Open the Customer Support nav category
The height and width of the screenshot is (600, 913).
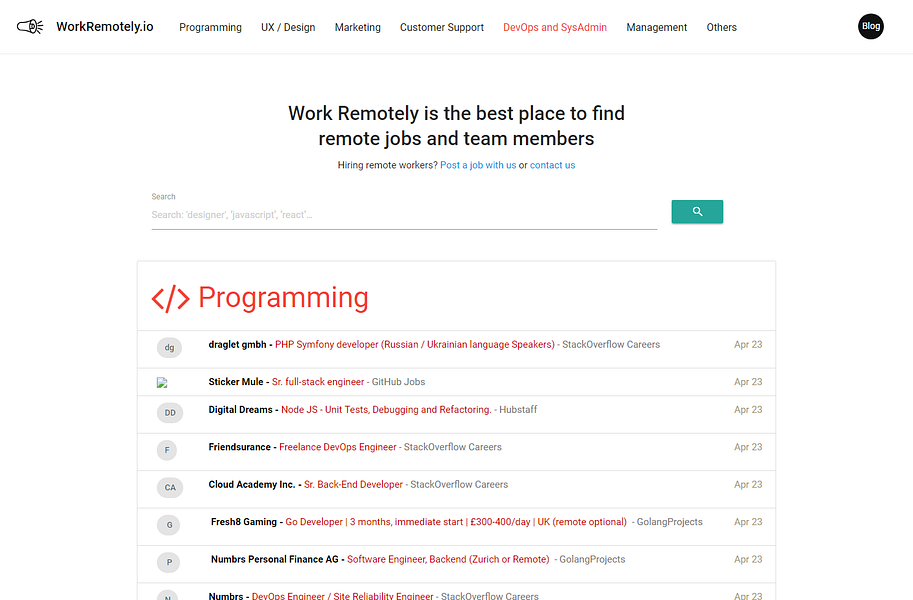coord(442,27)
